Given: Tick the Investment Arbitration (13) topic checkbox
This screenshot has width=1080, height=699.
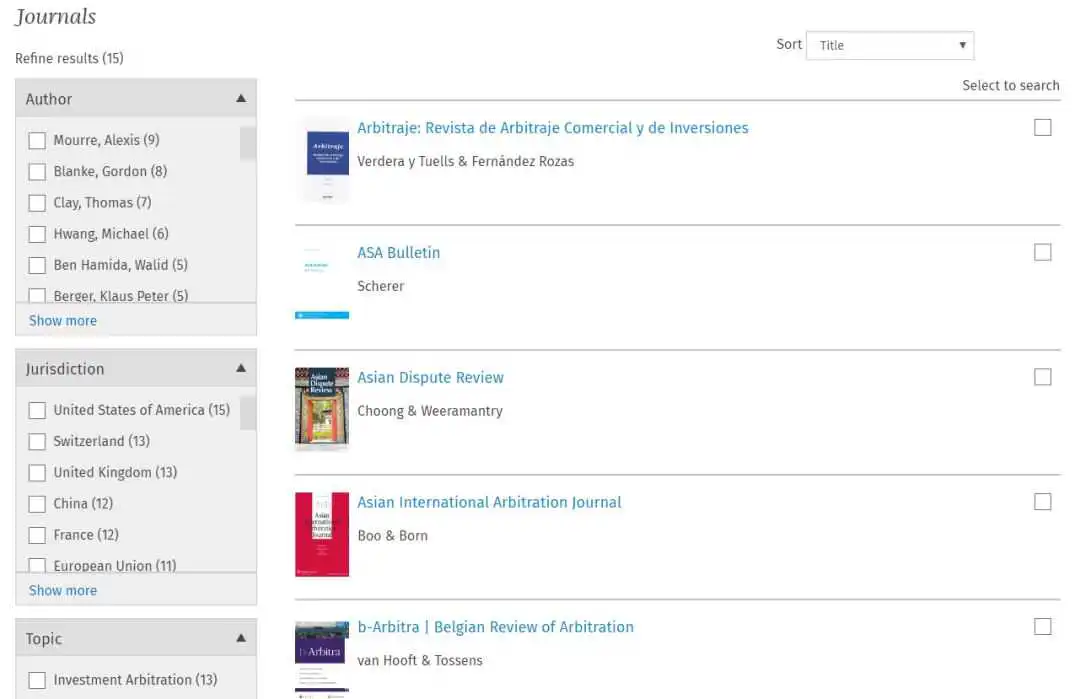Looking at the screenshot, I should (37, 680).
